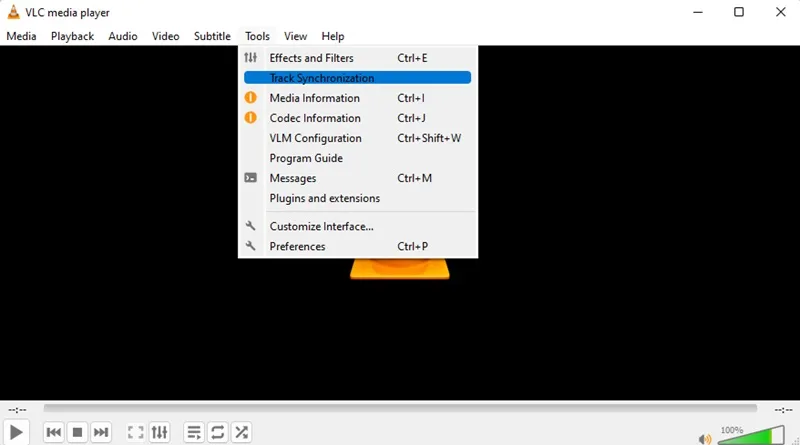800x445 pixels.
Task: Open VLM Configuration menu entry
Action: click(357, 138)
